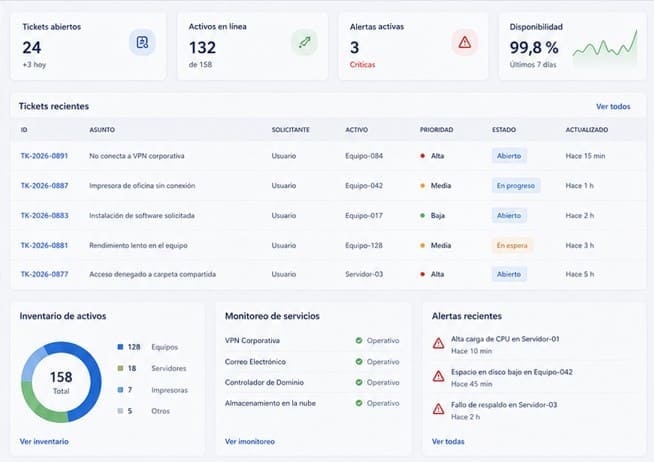Click 'Rendimiento lento en el equipo' subject
Image resolution: width=654 pixels, height=462 pixels.
(138, 245)
